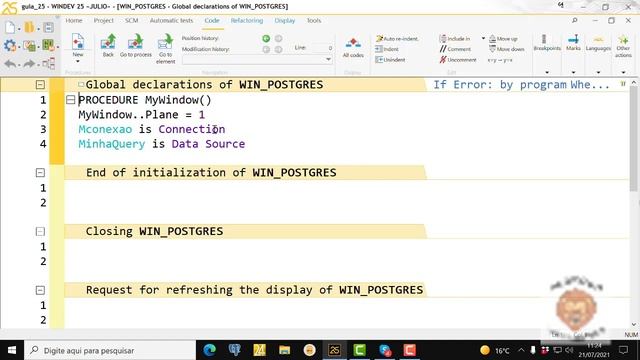The height and width of the screenshot is (360, 640).
Task: Open the SCM ribbon tab
Action: click(131, 20)
